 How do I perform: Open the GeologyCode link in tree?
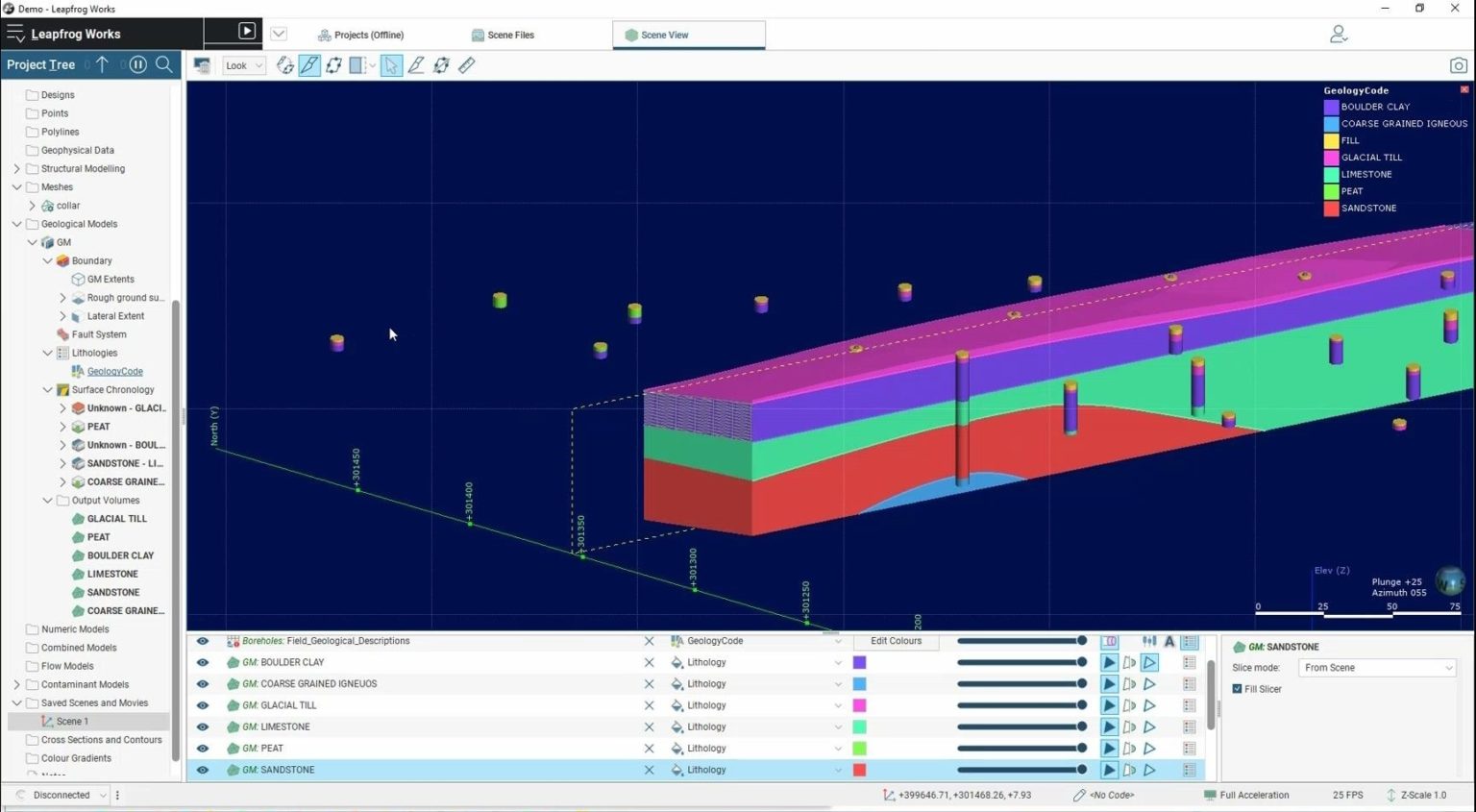pyautogui.click(x=114, y=372)
